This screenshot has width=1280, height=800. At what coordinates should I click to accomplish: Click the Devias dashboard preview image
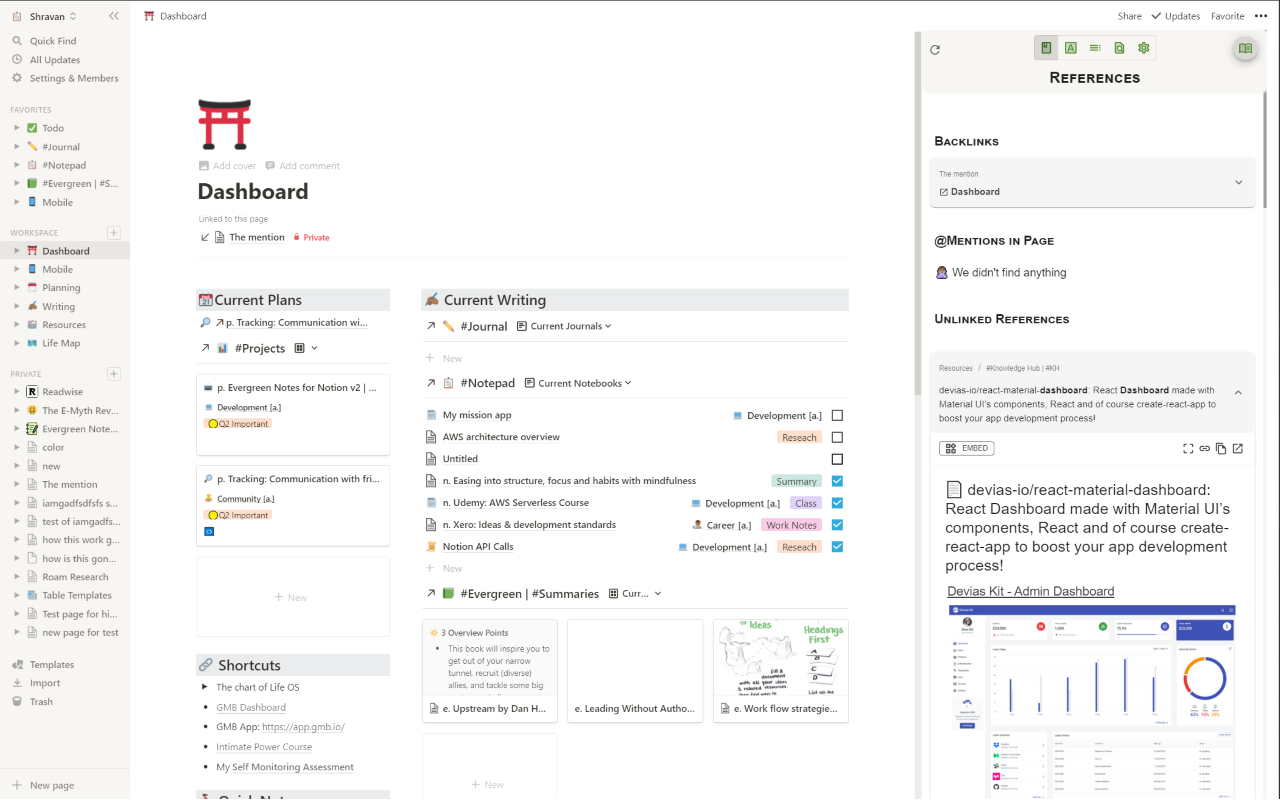1091,701
